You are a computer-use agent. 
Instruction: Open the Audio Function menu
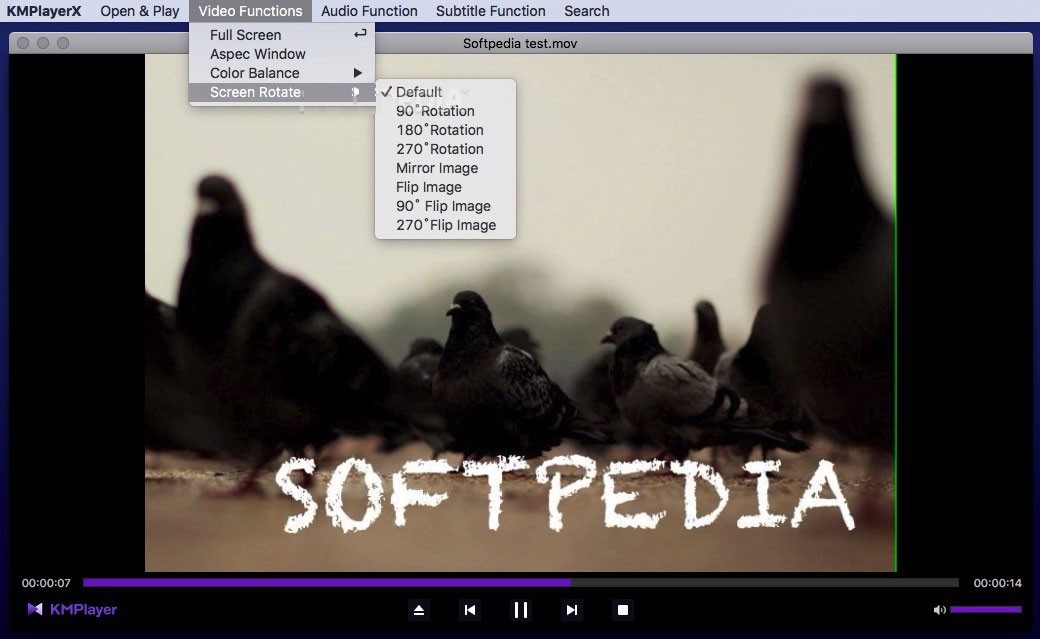(369, 11)
